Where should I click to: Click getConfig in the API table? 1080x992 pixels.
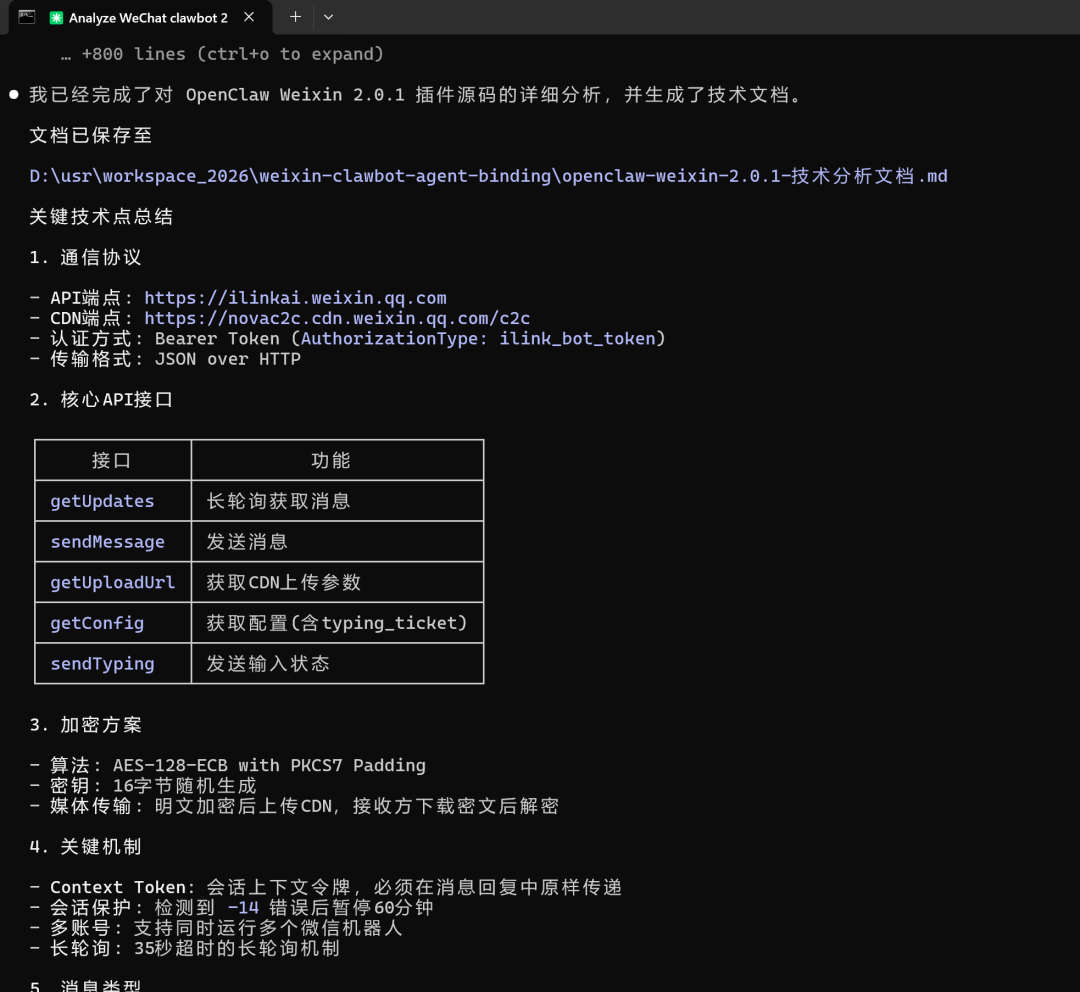[x=97, y=623]
